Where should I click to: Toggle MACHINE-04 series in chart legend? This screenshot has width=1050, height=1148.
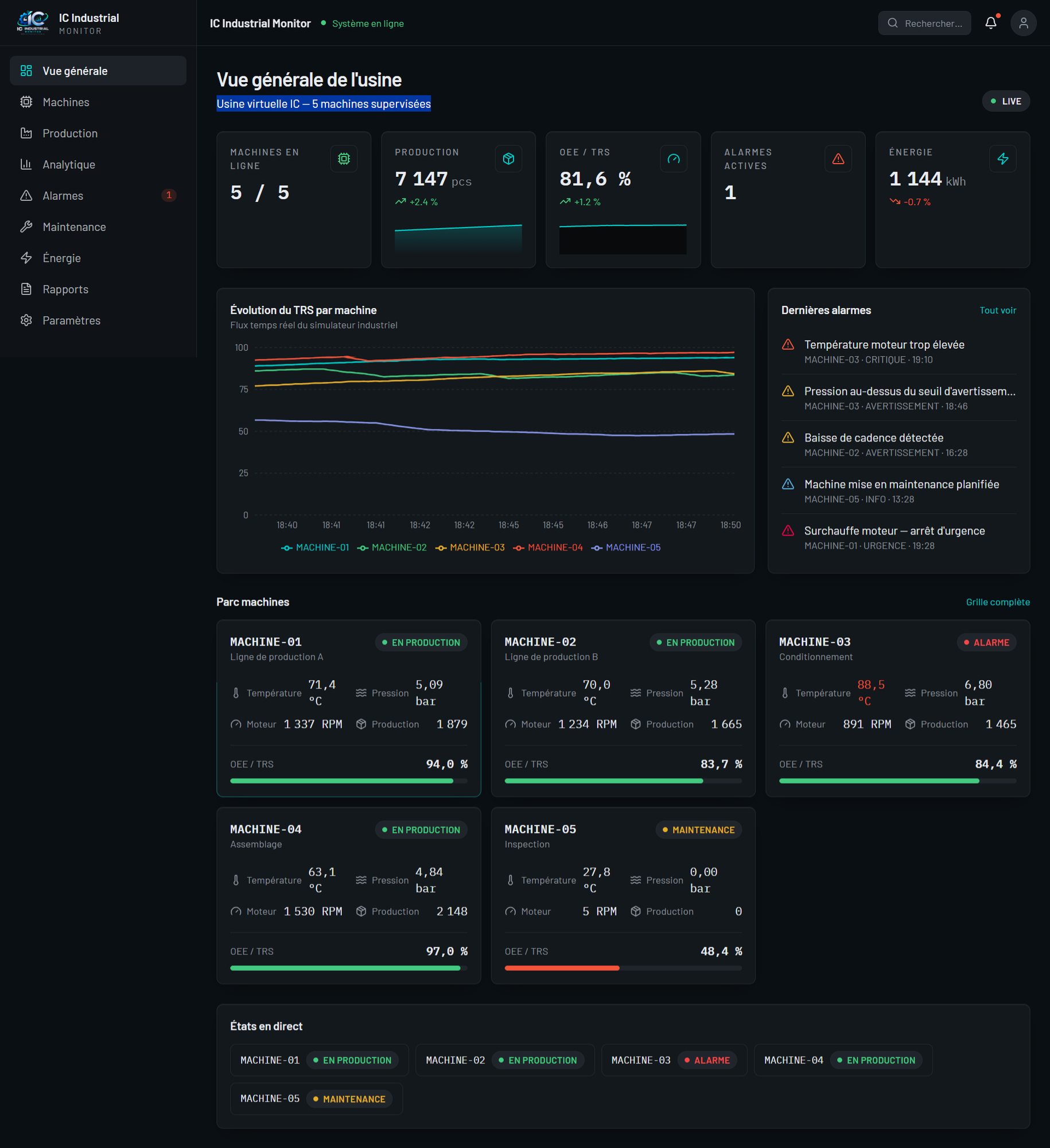[x=548, y=548]
